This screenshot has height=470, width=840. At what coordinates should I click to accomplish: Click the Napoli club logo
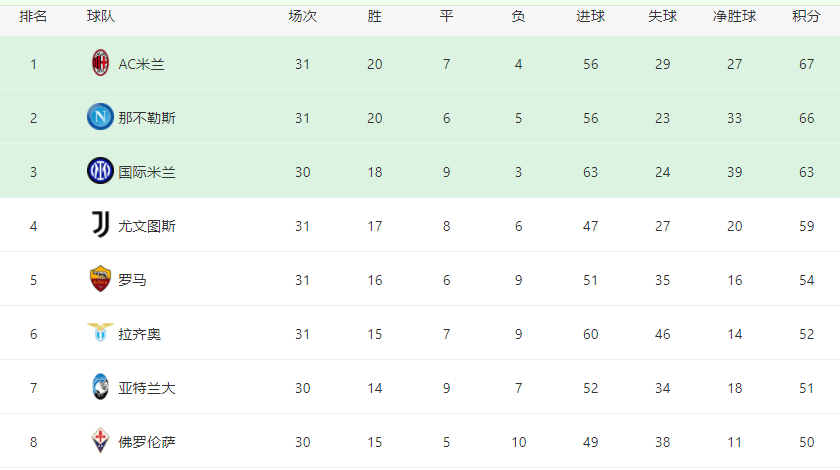[x=100, y=117]
